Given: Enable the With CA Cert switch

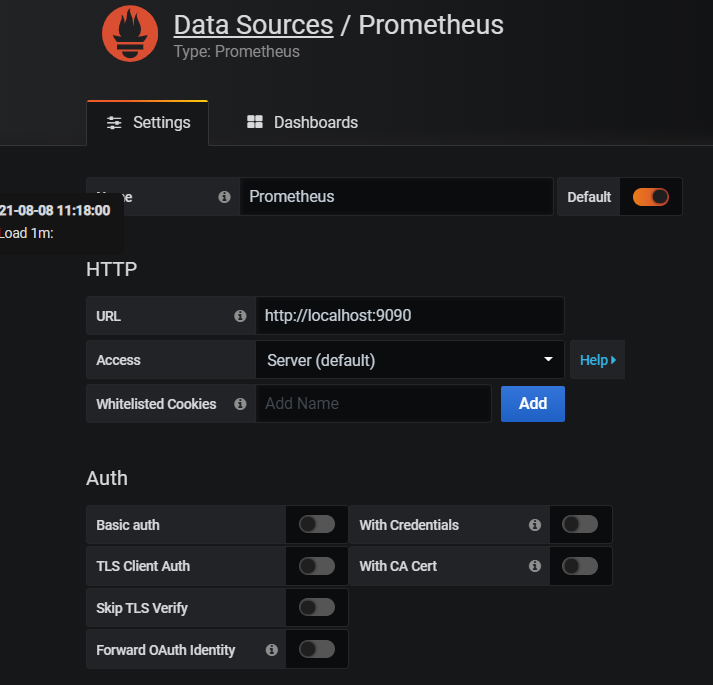Looking at the screenshot, I should (580, 566).
